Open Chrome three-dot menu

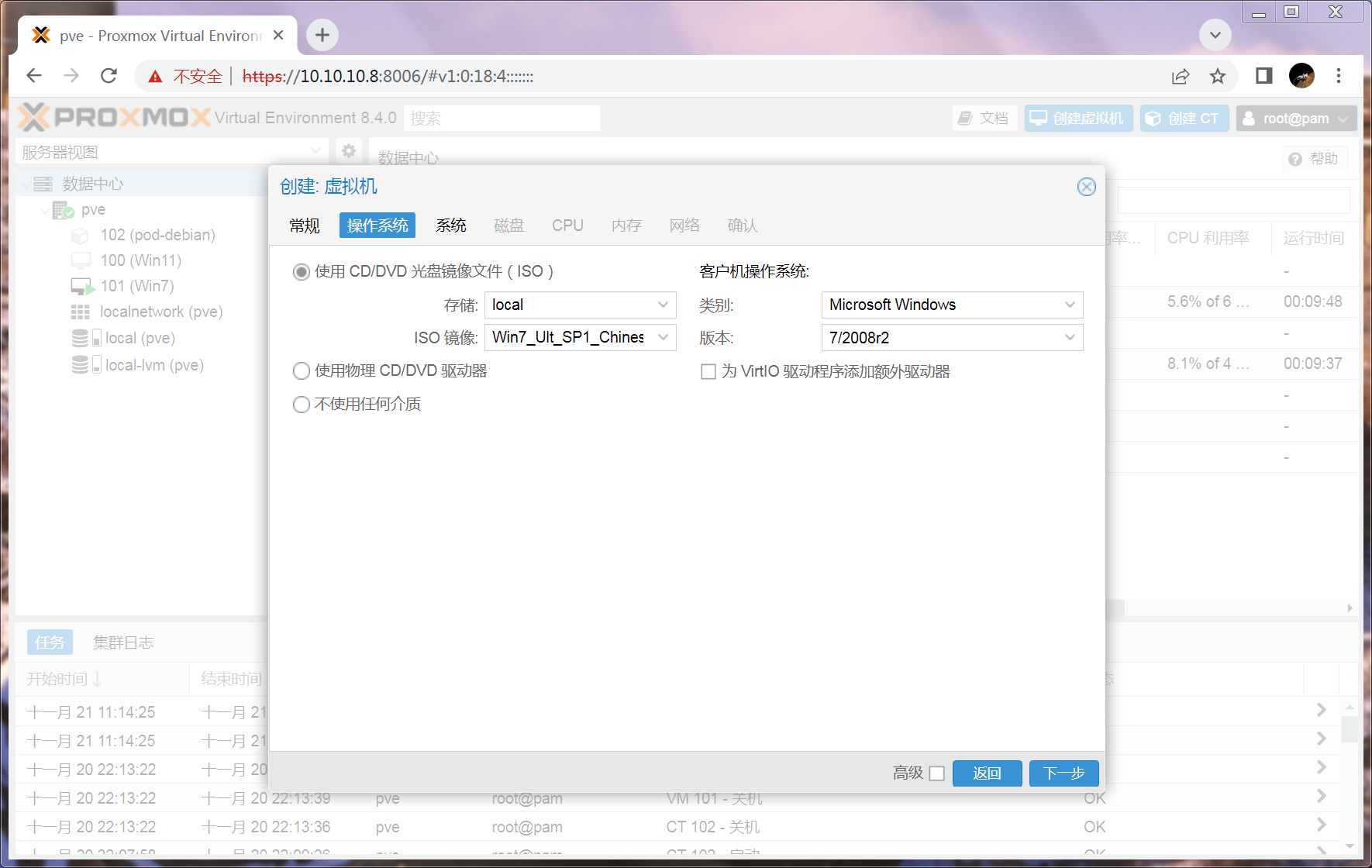pyautogui.click(x=1339, y=76)
